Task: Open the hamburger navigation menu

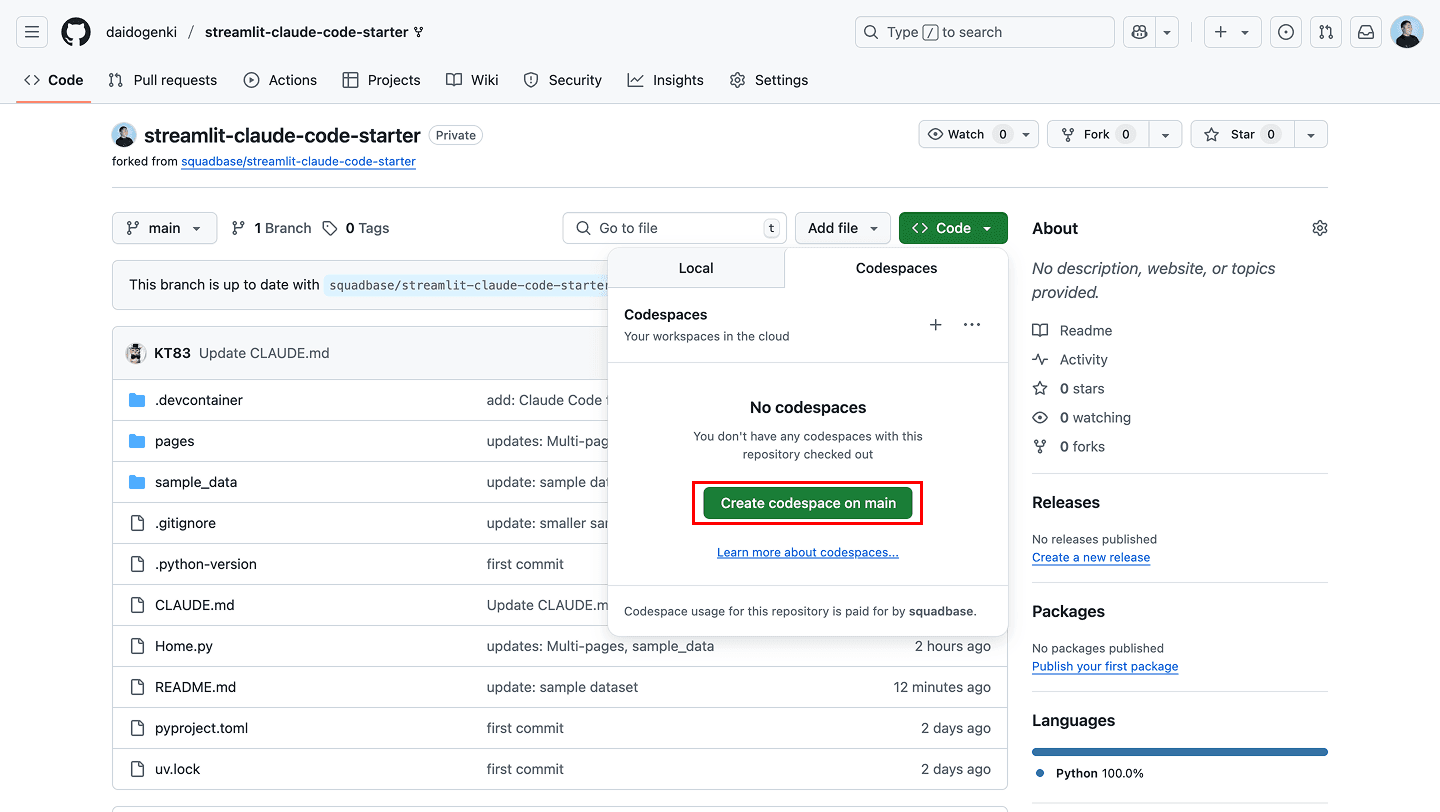Action: pyautogui.click(x=32, y=32)
